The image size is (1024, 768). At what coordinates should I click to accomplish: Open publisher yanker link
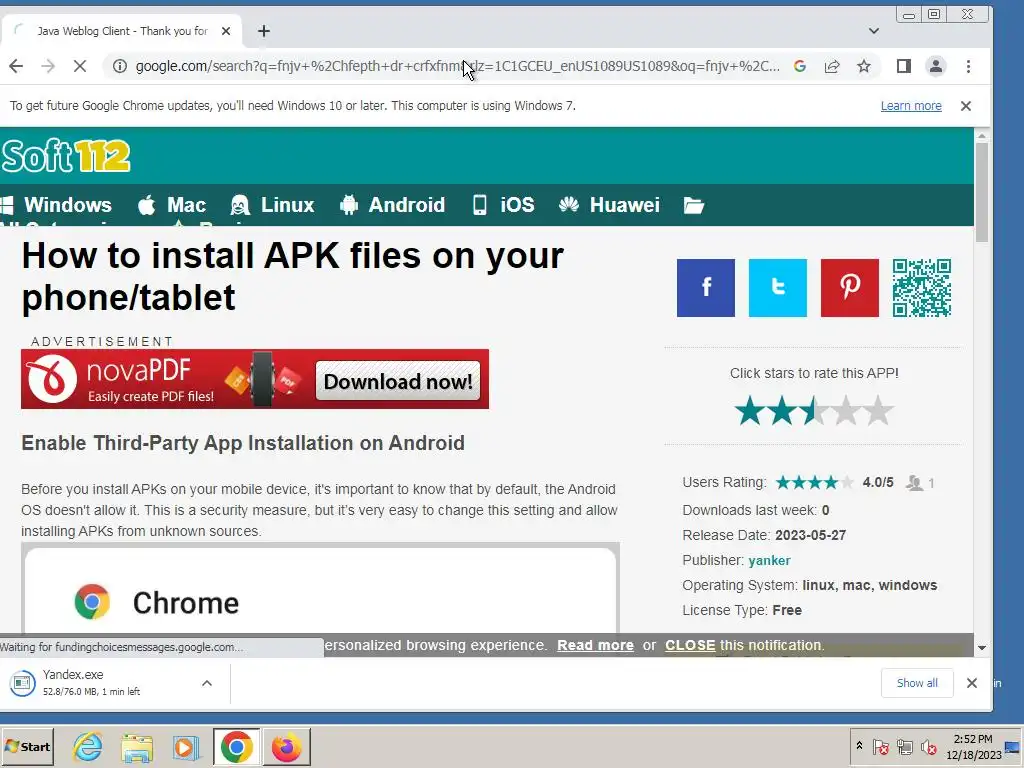pos(769,560)
